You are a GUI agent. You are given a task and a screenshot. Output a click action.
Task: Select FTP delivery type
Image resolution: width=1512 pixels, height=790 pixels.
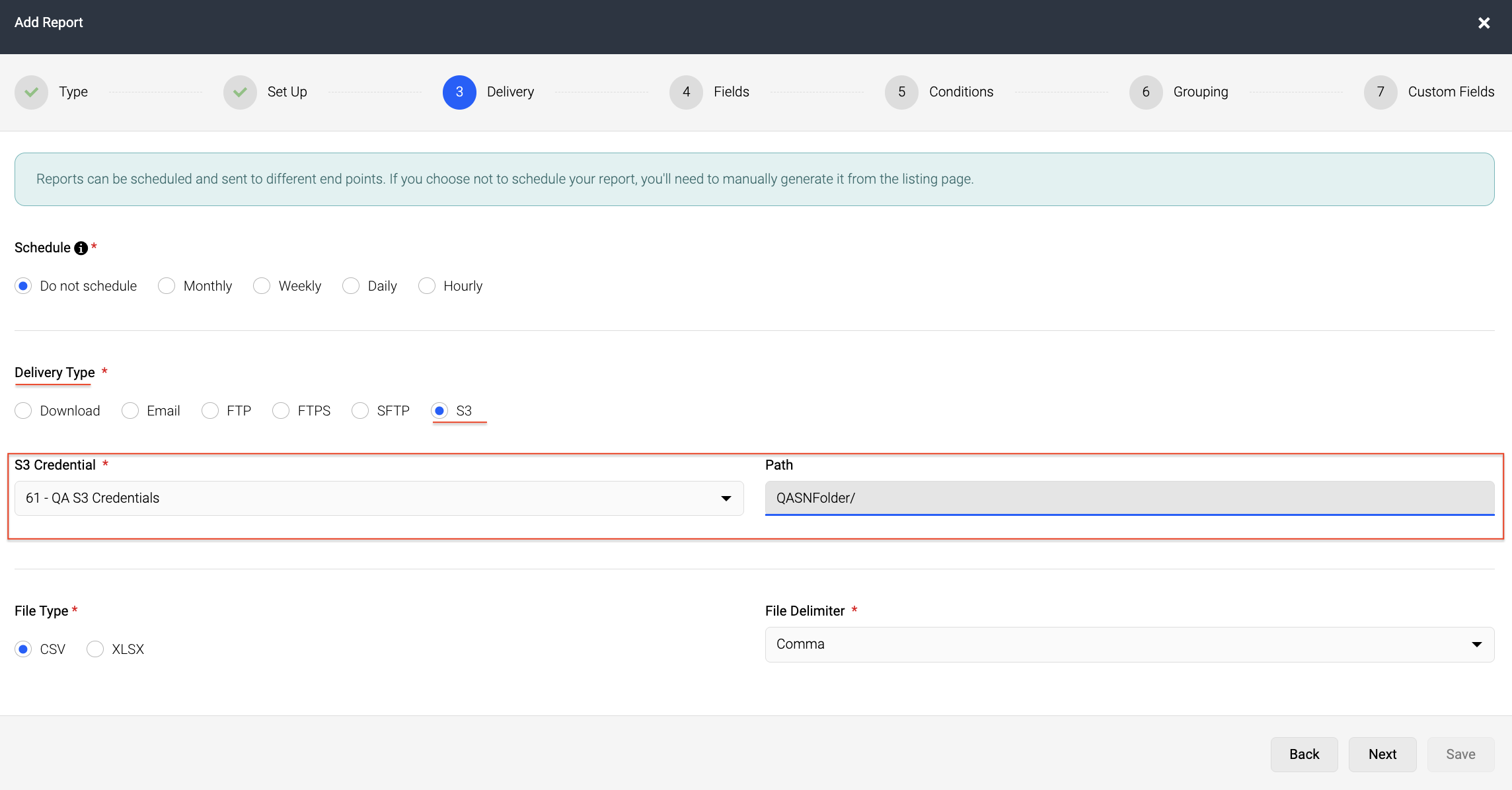point(210,411)
